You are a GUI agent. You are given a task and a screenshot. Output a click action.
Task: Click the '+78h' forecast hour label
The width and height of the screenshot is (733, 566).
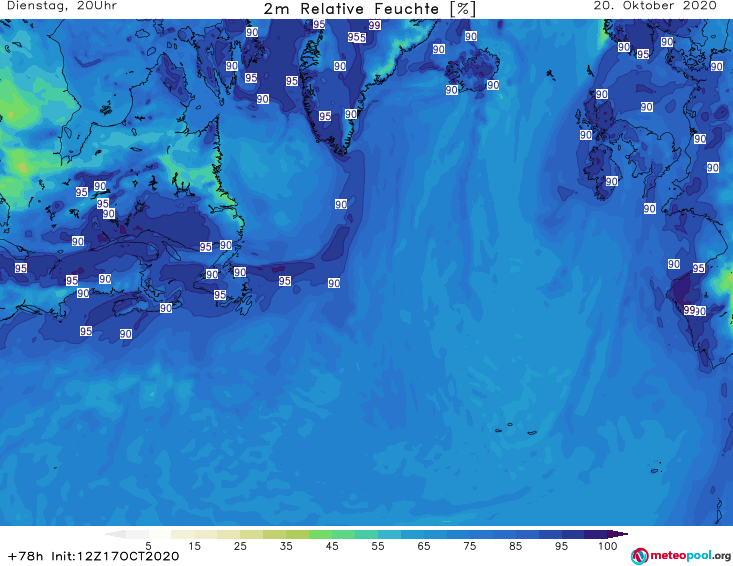click(x=26, y=556)
